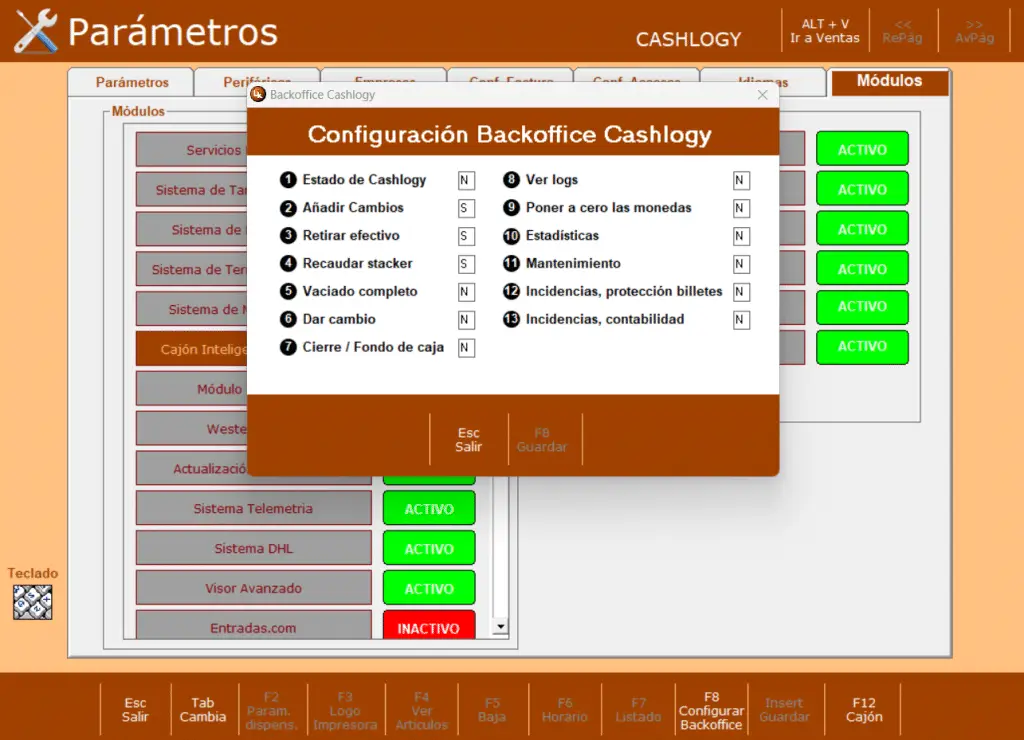Click F5 Baja in the bottom bar
This screenshot has height=740, width=1024.
(492, 710)
